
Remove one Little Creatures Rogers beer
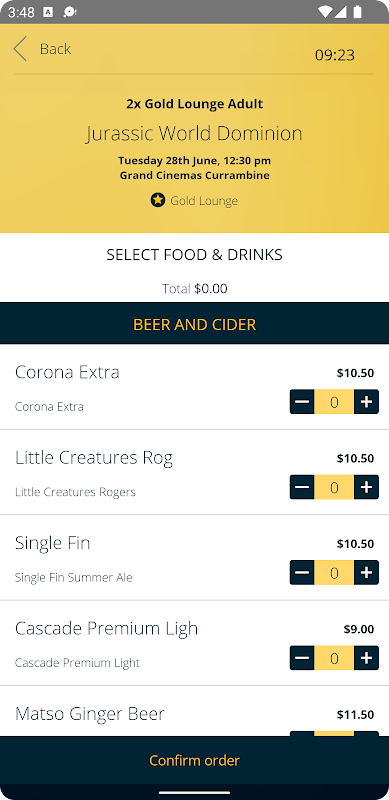tap(302, 487)
